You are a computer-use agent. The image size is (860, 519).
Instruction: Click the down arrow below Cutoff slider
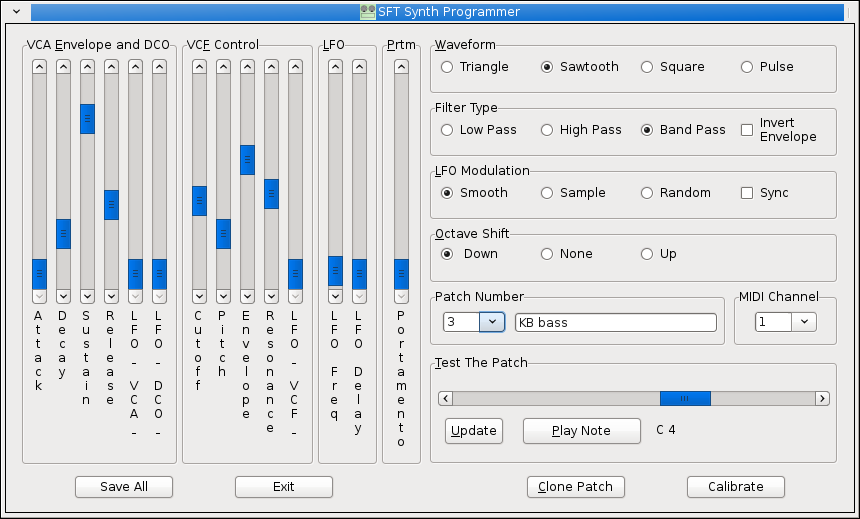[199, 296]
